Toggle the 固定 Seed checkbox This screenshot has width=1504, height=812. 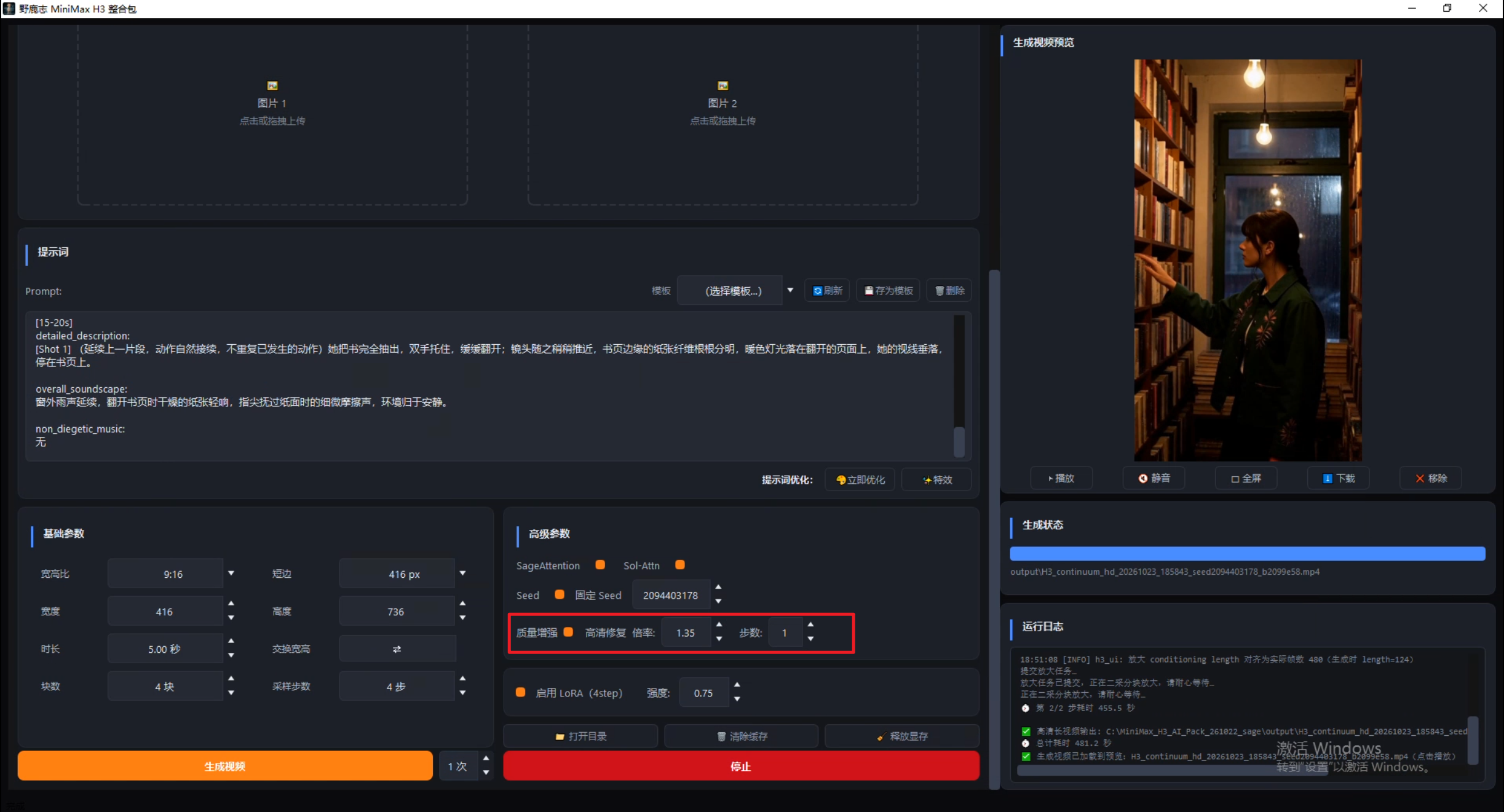click(x=559, y=594)
